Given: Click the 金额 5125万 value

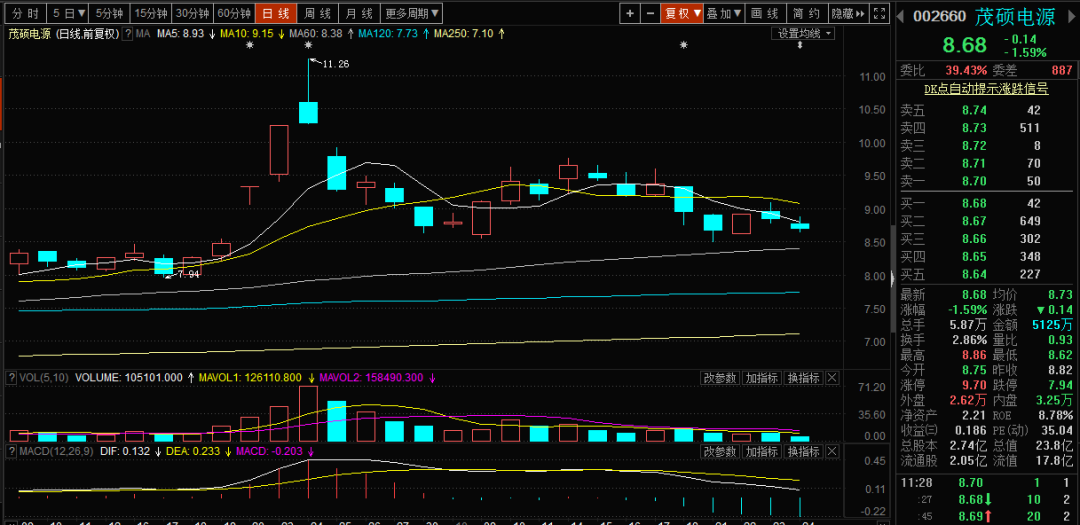Looking at the screenshot, I should click(x=1051, y=325).
